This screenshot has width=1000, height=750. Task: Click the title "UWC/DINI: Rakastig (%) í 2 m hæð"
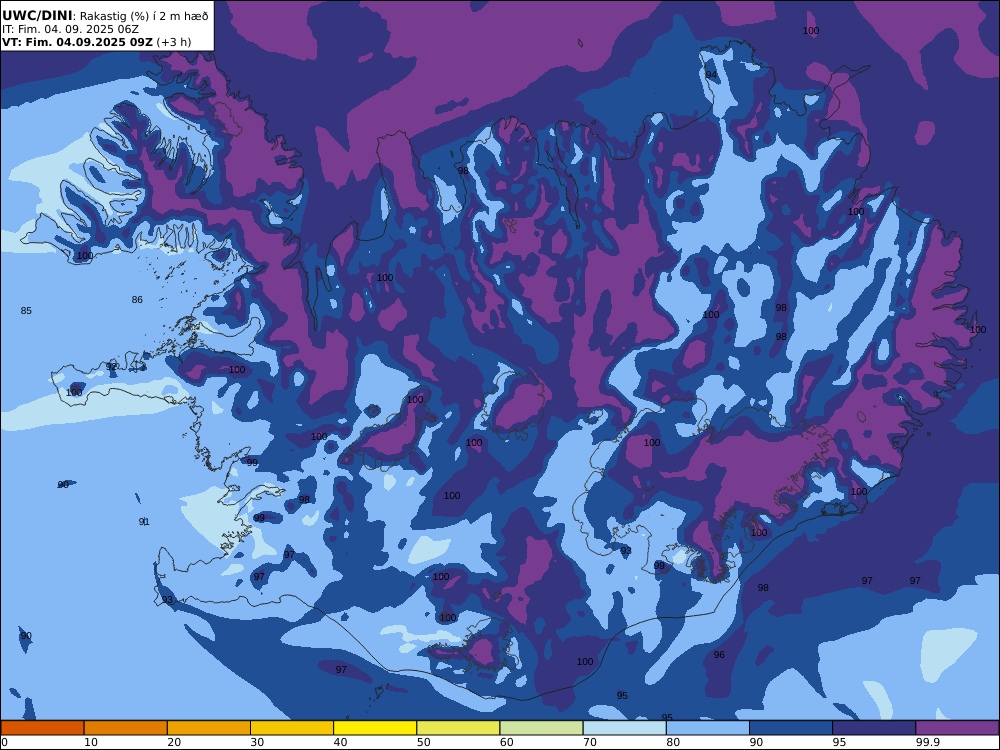click(105, 16)
